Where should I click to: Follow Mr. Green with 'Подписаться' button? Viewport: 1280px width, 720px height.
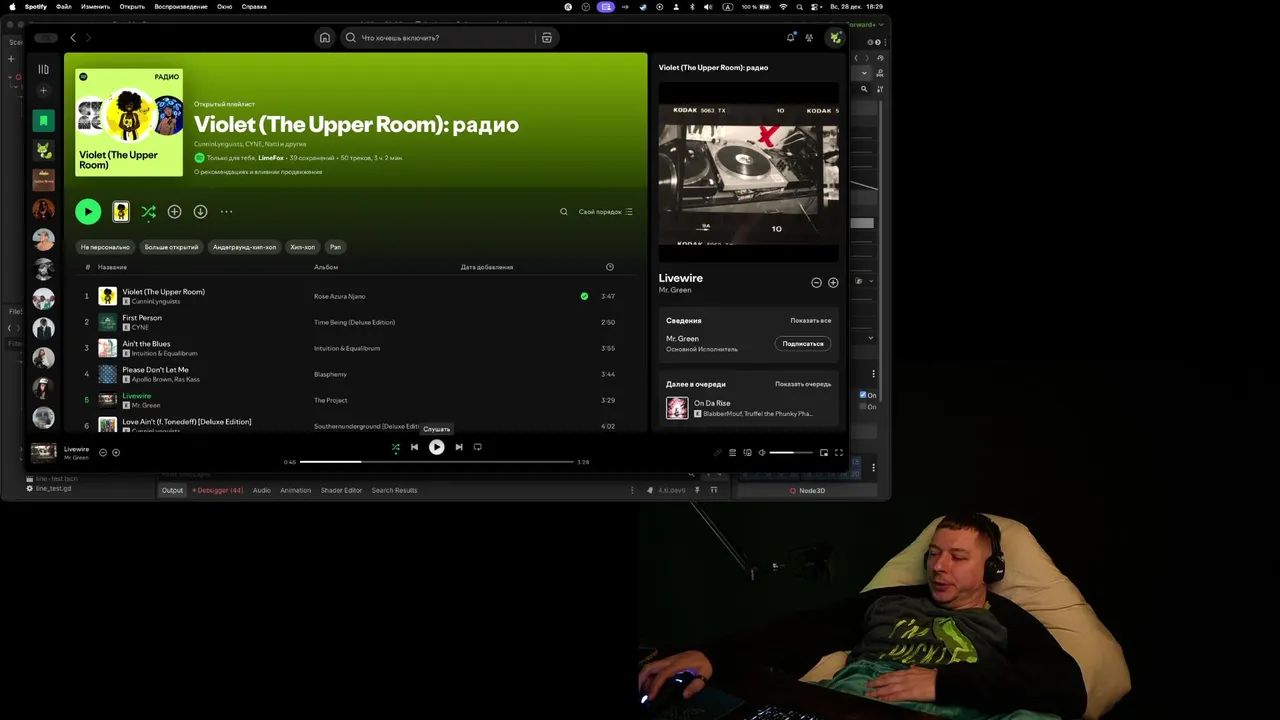coord(803,343)
